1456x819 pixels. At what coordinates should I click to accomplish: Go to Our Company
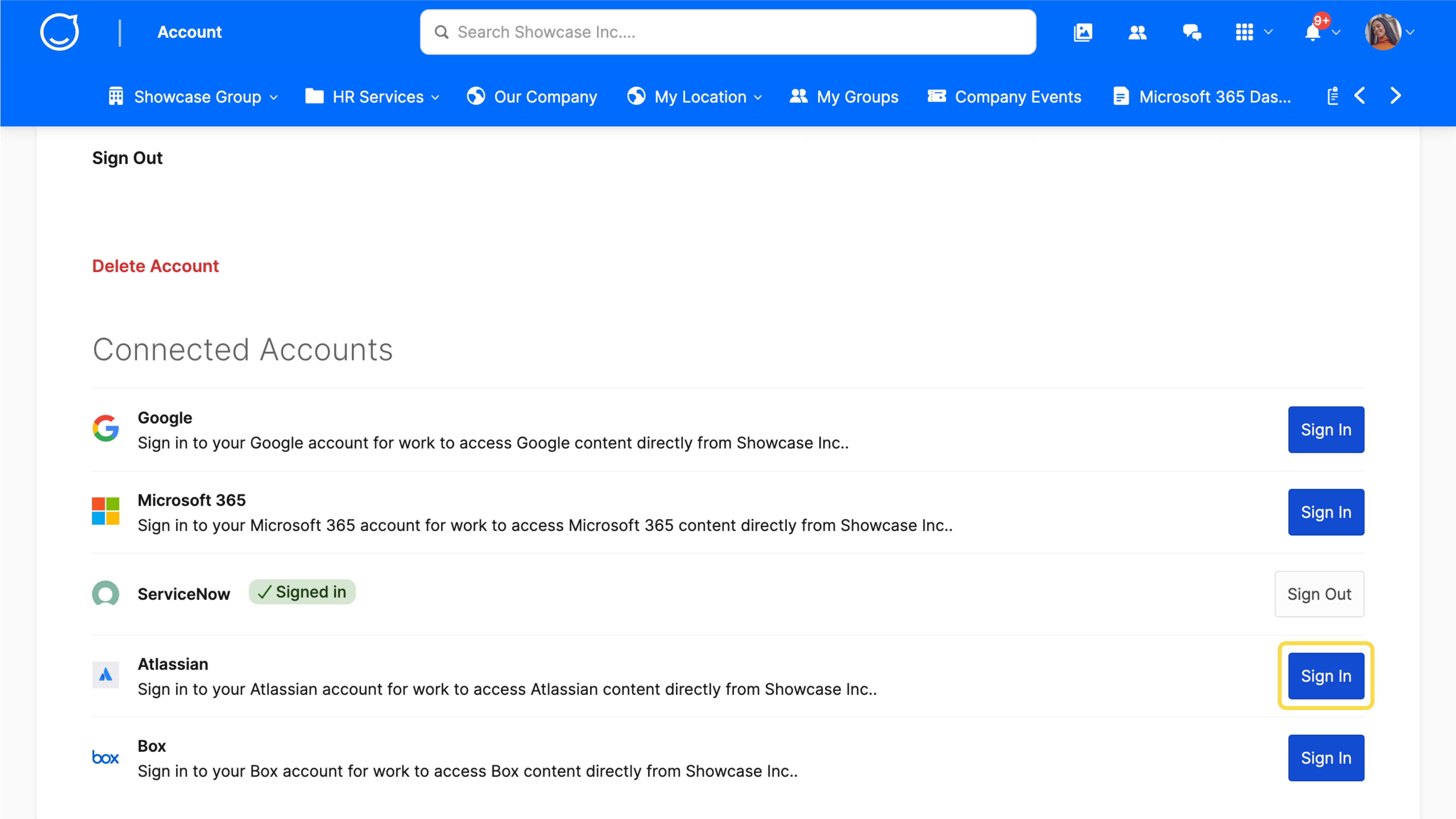[x=531, y=97]
